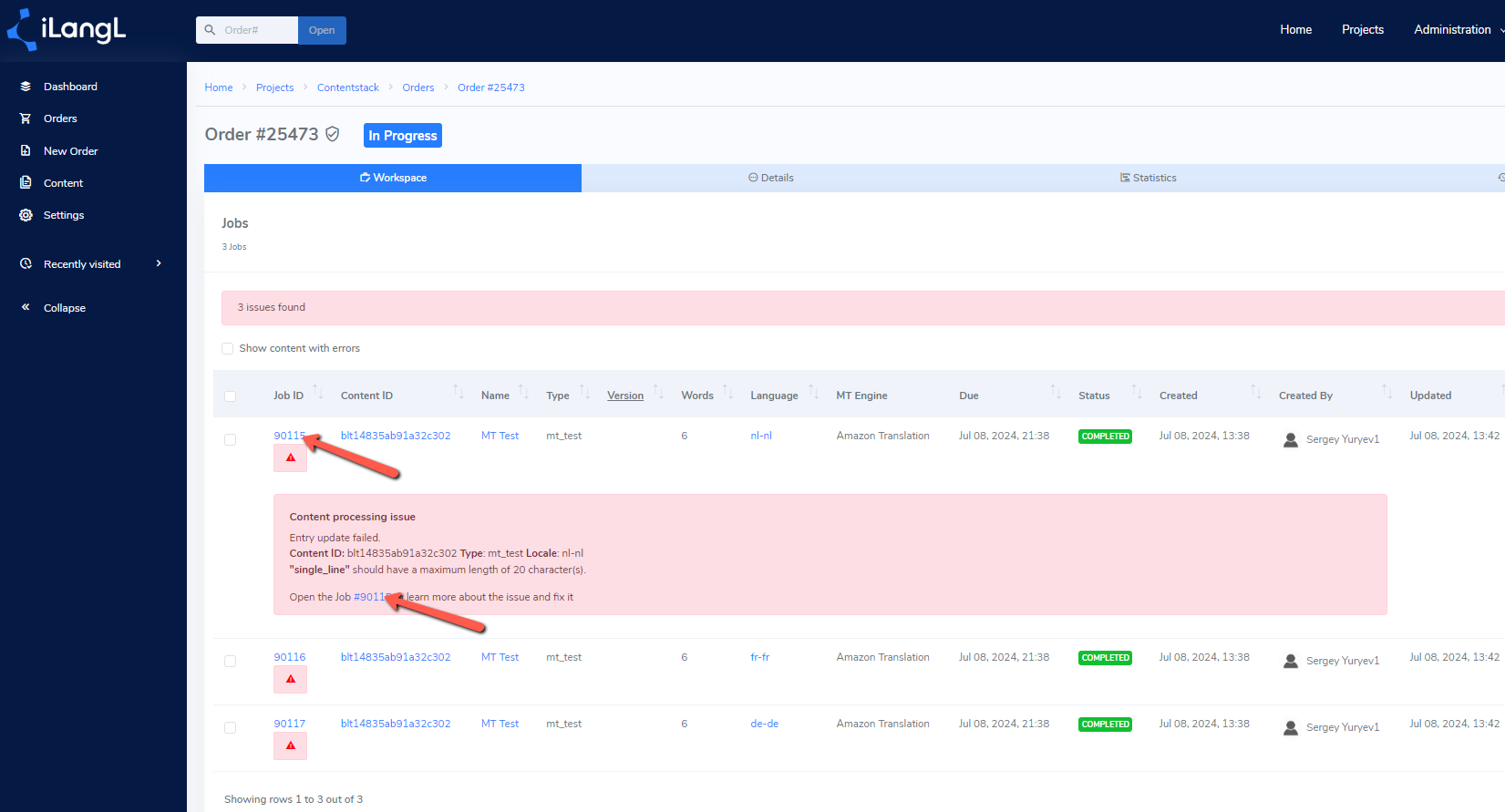Click COMPLETED status badge in fr-fr row

(1105, 658)
